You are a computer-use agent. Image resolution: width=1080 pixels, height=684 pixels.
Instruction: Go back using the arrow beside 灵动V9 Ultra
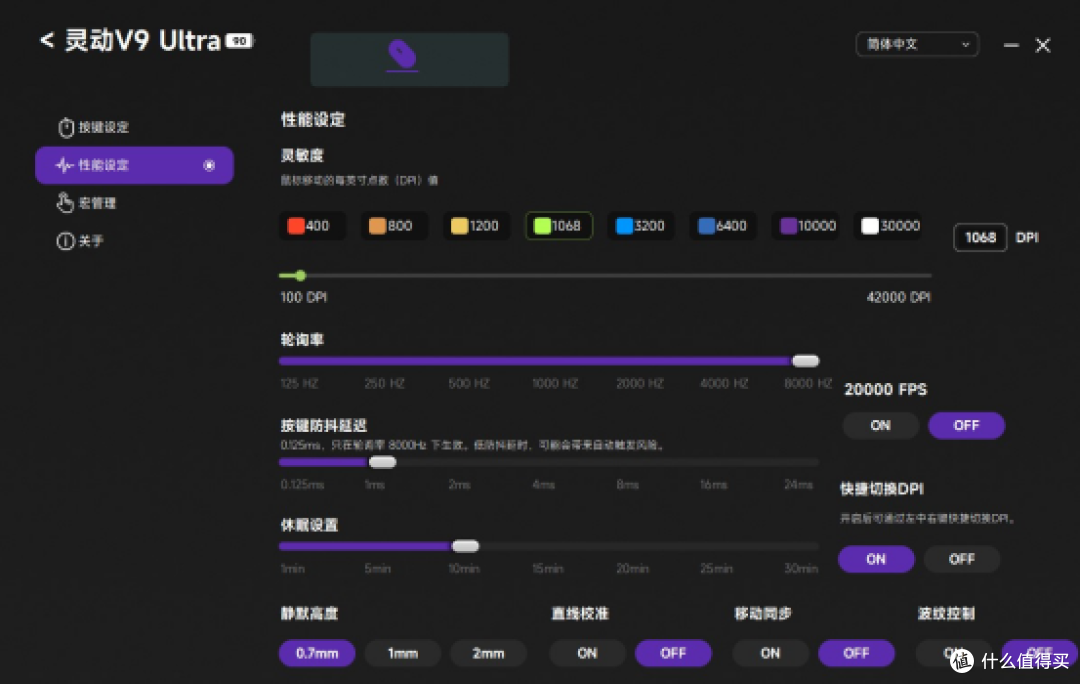coord(47,41)
